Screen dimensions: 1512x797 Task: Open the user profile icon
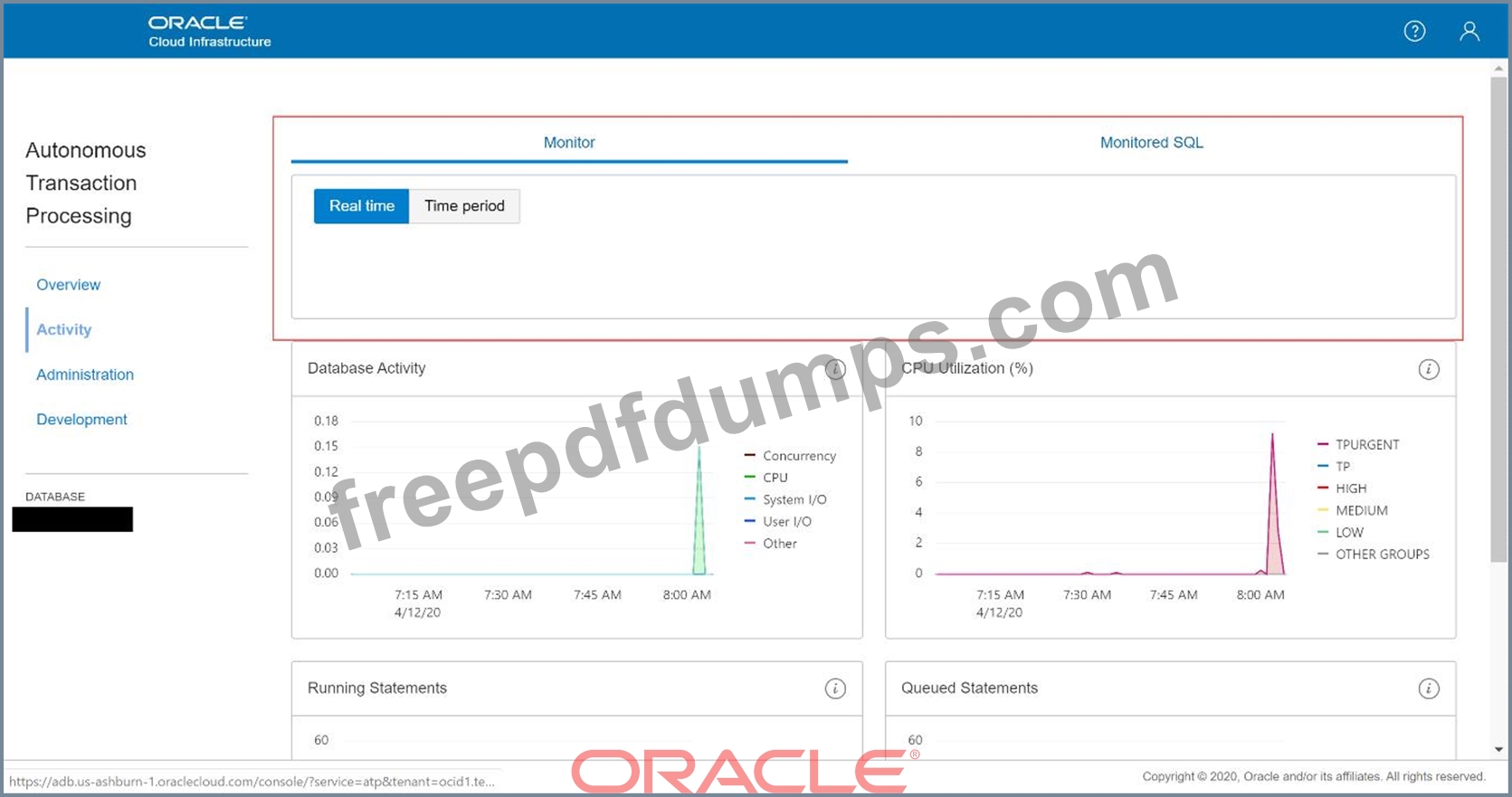tap(1469, 32)
